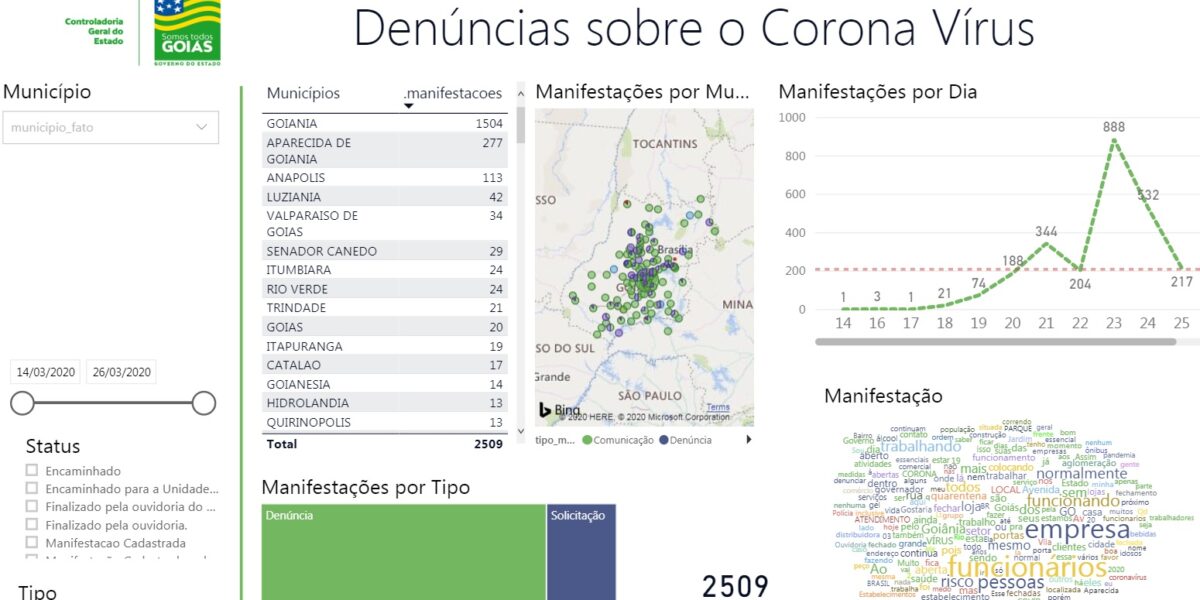
Task: Open the Terms link on the map
Action: click(x=717, y=407)
